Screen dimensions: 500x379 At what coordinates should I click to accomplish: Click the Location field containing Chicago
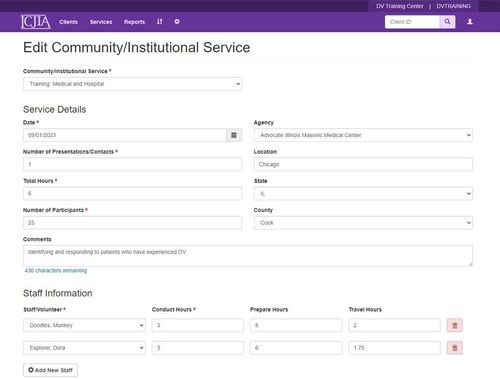point(363,164)
